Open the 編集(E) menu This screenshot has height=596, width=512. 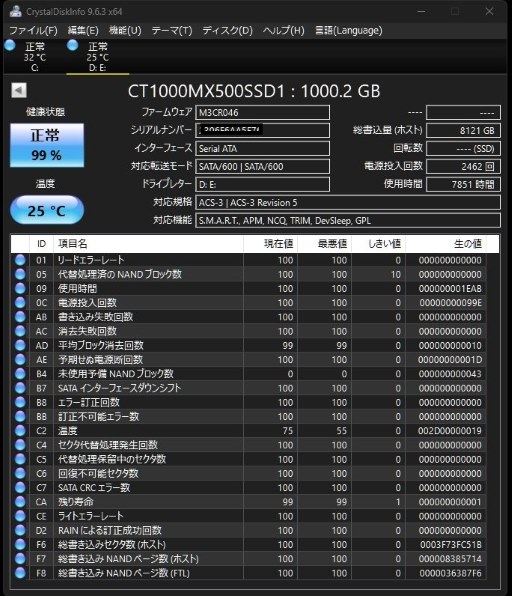click(x=83, y=30)
